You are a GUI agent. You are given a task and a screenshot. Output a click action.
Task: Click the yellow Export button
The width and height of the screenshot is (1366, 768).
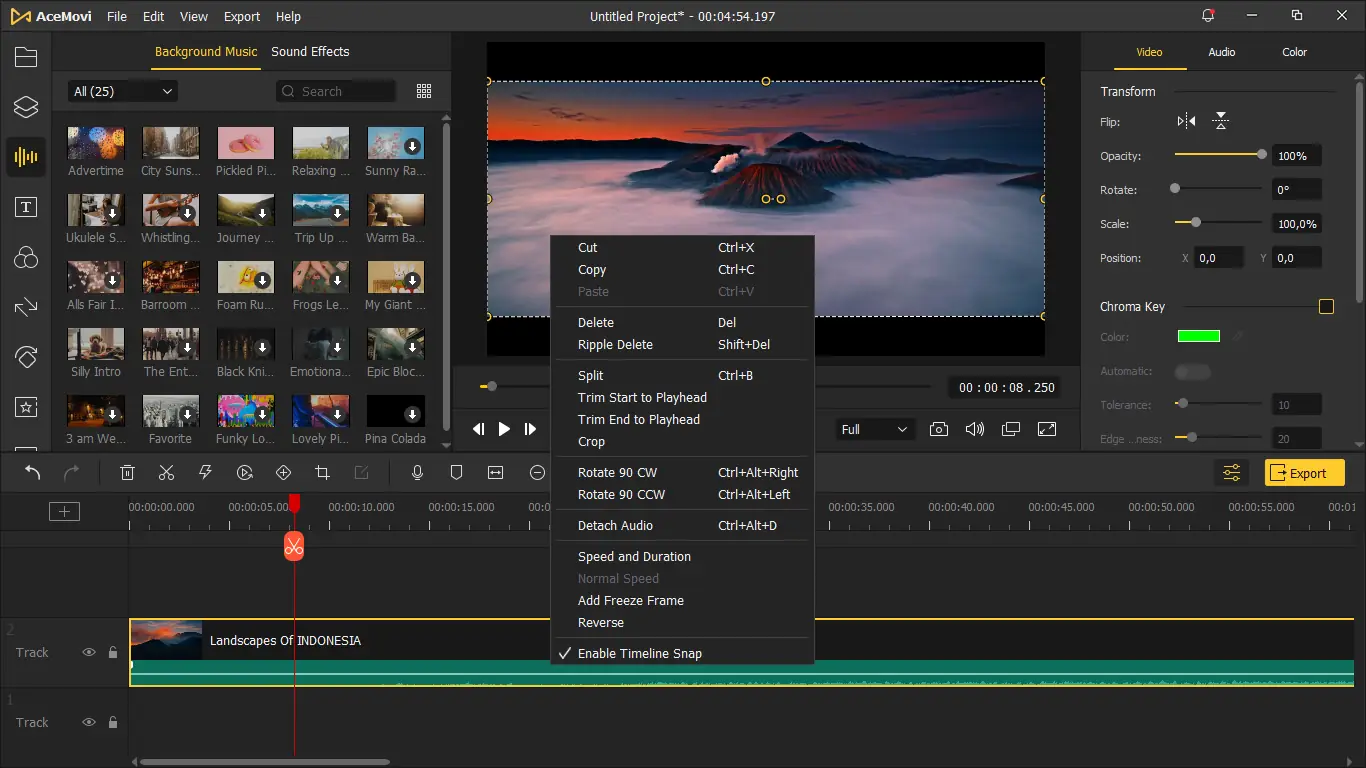point(1304,473)
